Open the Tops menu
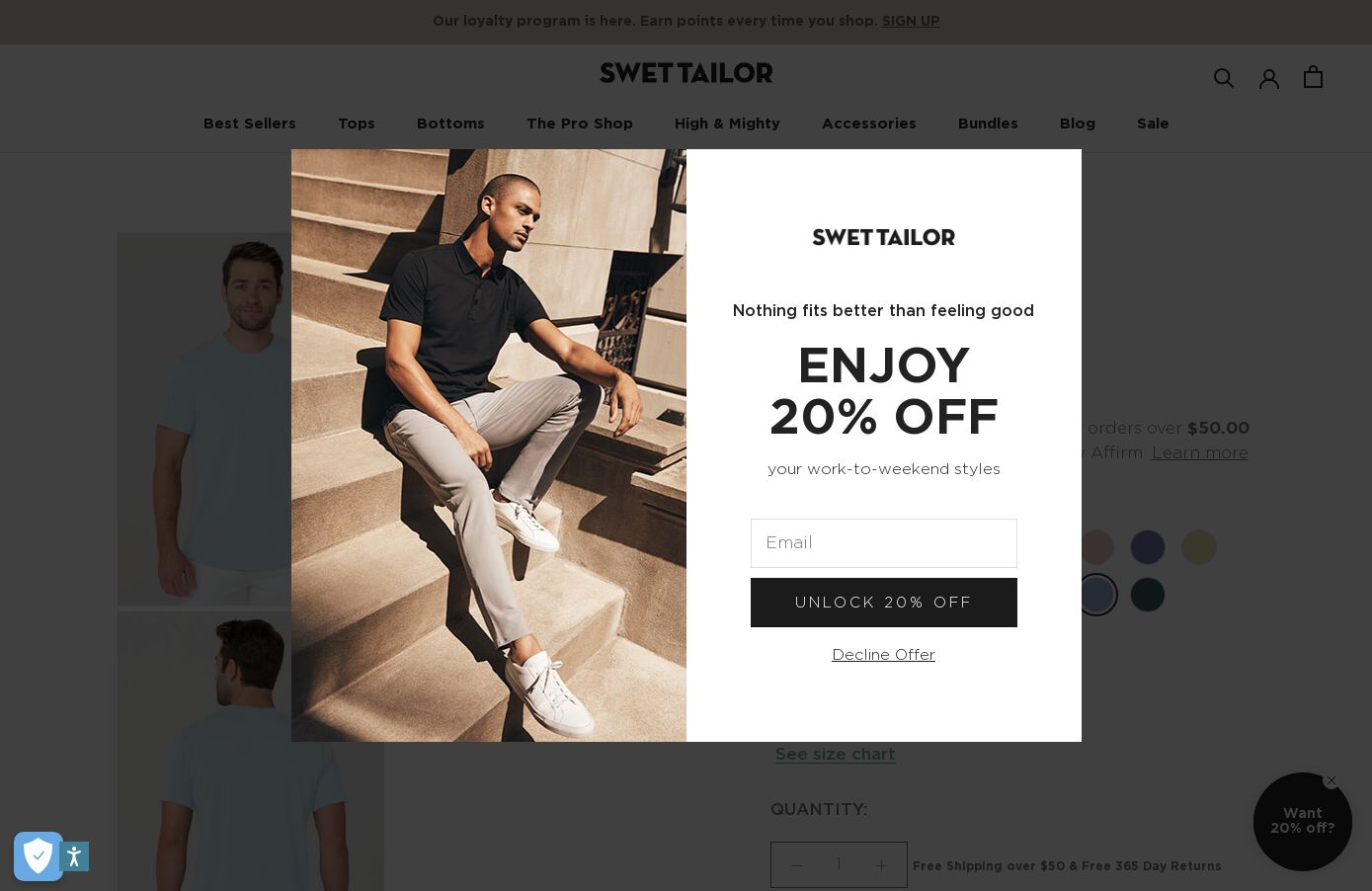Viewport: 1372px width, 891px height. (357, 123)
